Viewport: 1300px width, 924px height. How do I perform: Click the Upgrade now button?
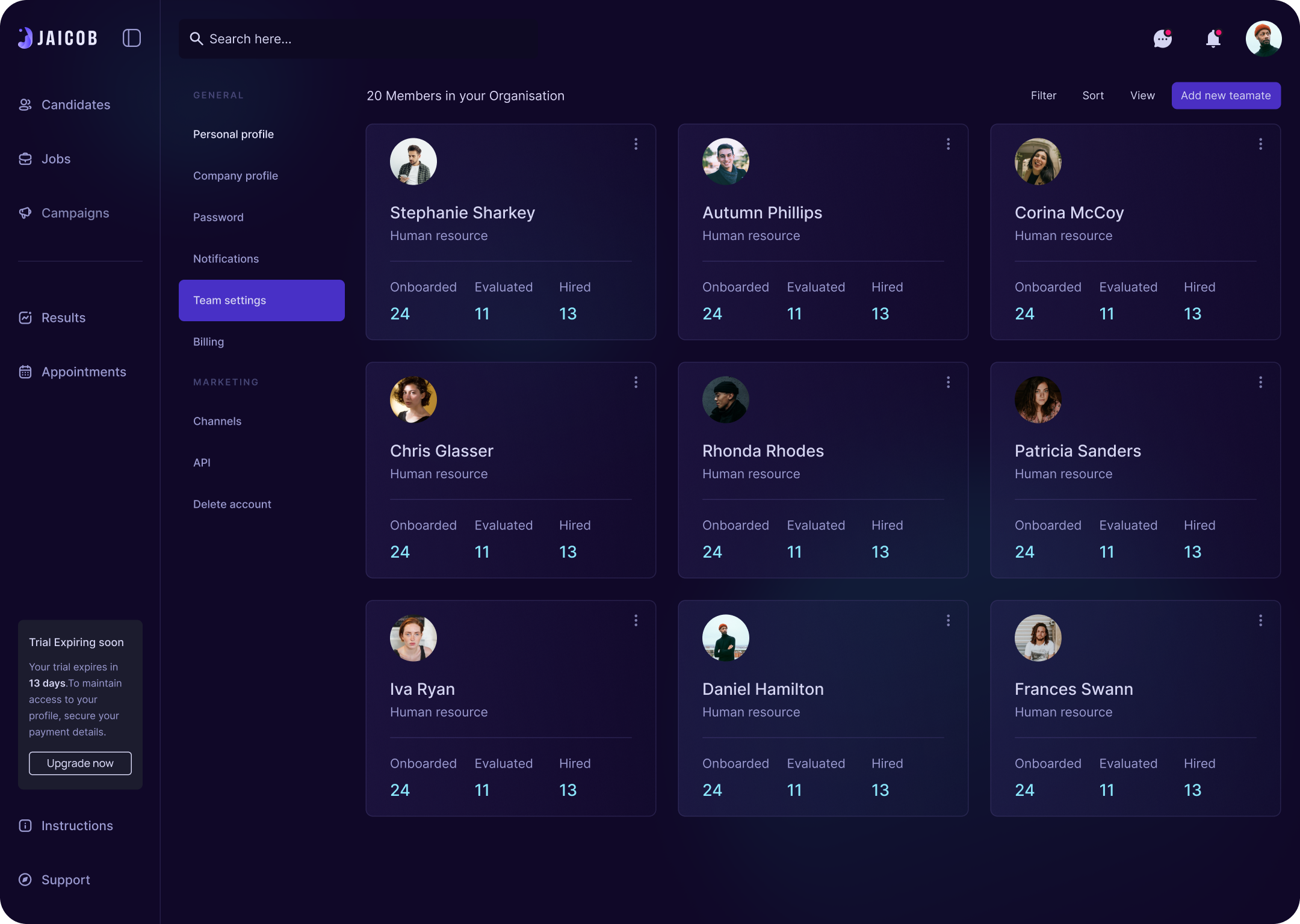click(x=80, y=763)
